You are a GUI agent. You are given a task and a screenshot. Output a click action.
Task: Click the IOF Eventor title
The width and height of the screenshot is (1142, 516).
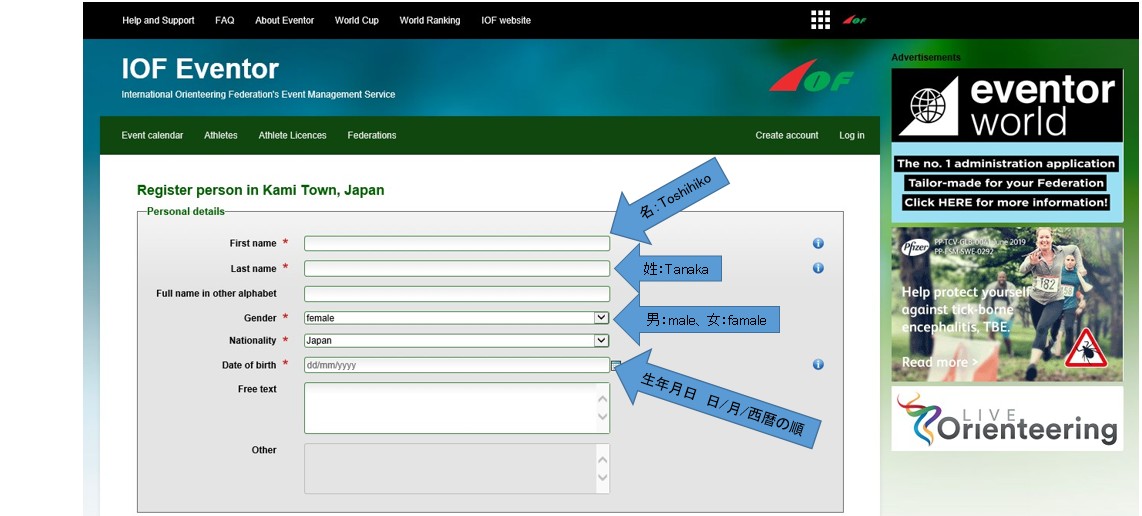point(200,69)
